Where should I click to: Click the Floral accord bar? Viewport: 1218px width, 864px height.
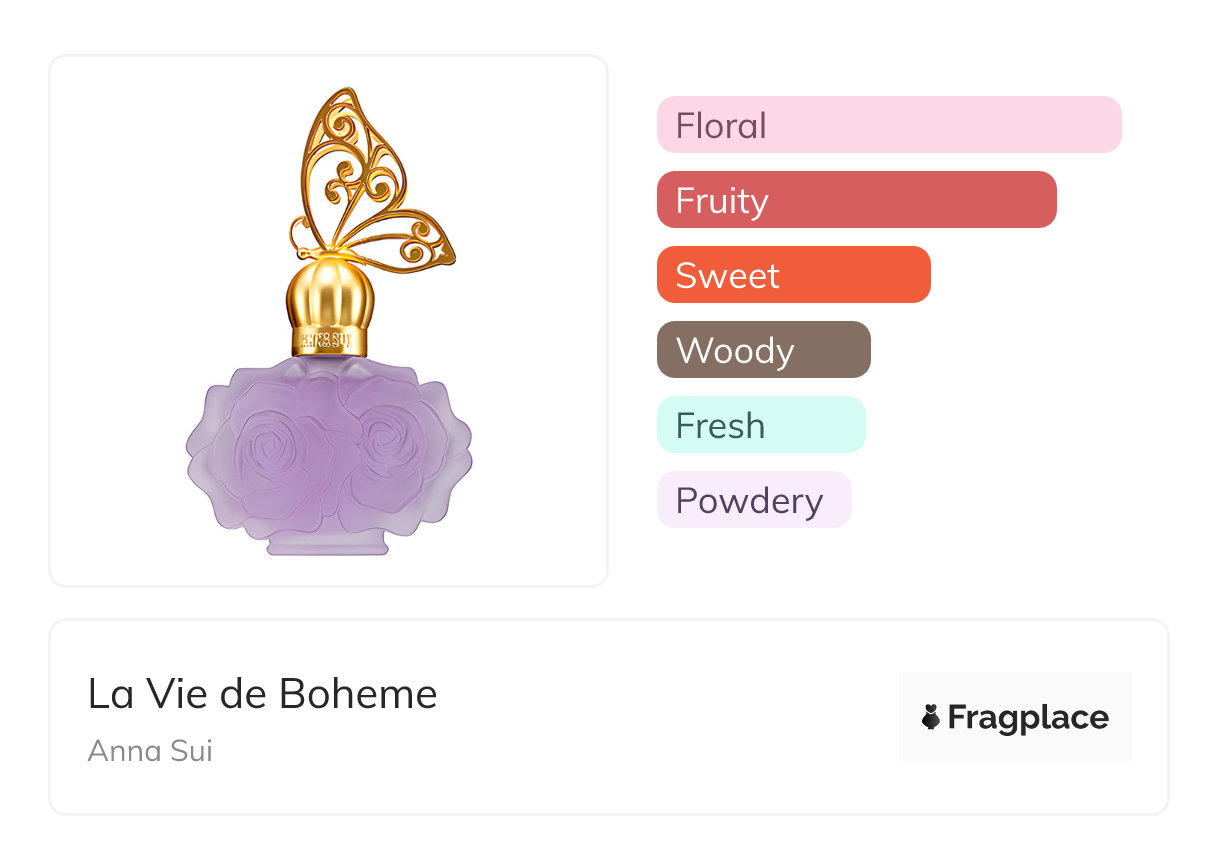(x=888, y=125)
